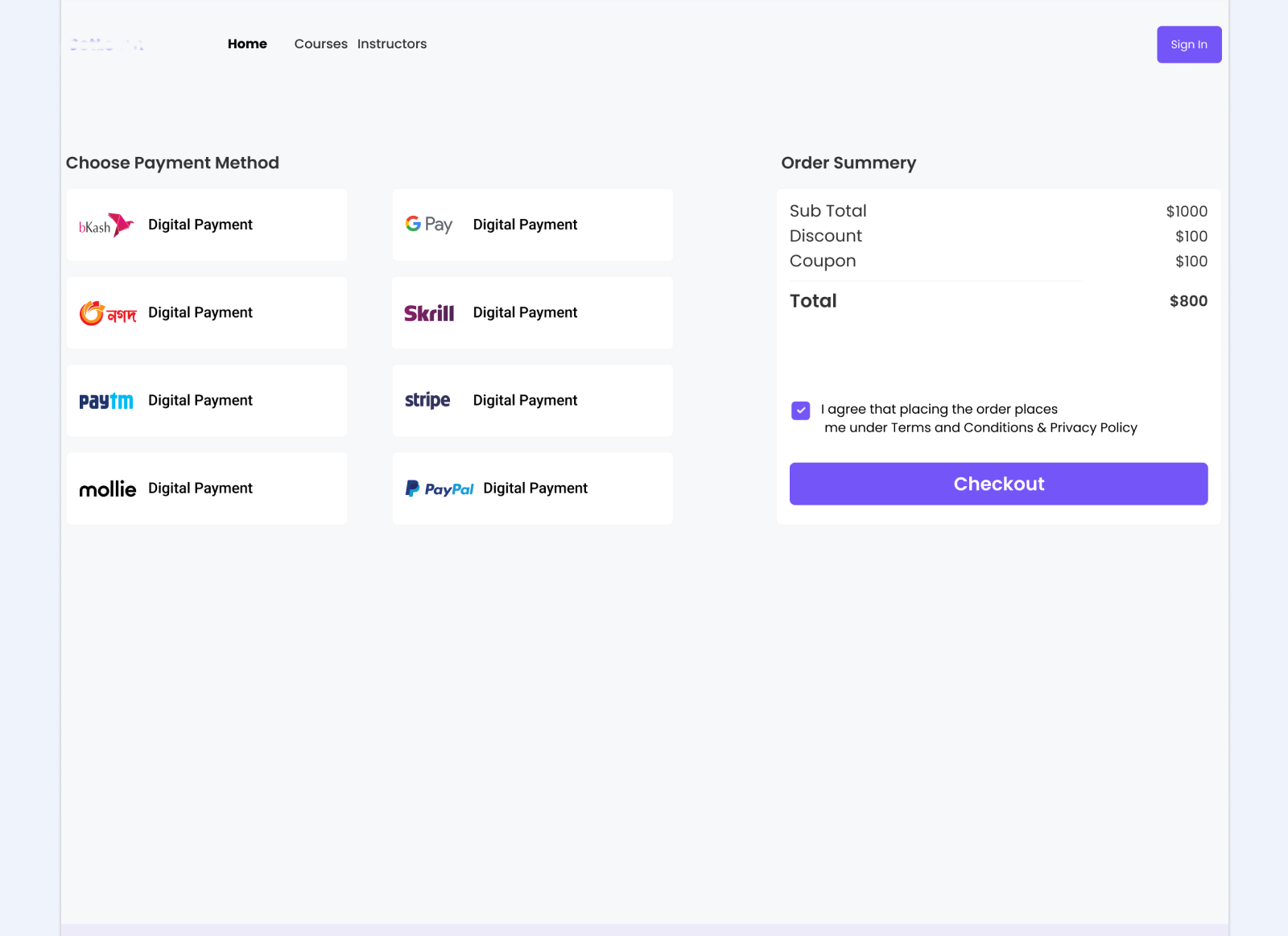
Task: Click the Paytm logo icon
Action: [x=105, y=400]
